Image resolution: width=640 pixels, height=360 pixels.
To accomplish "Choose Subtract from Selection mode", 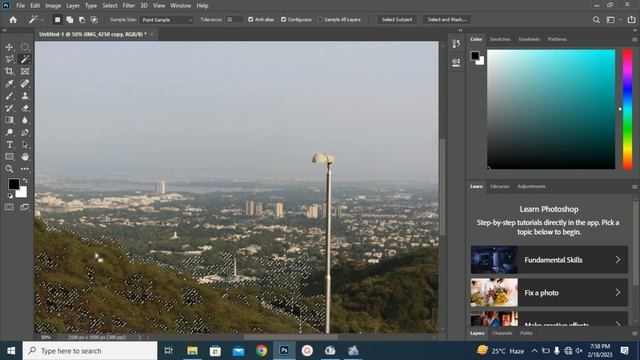I will pos(82,20).
